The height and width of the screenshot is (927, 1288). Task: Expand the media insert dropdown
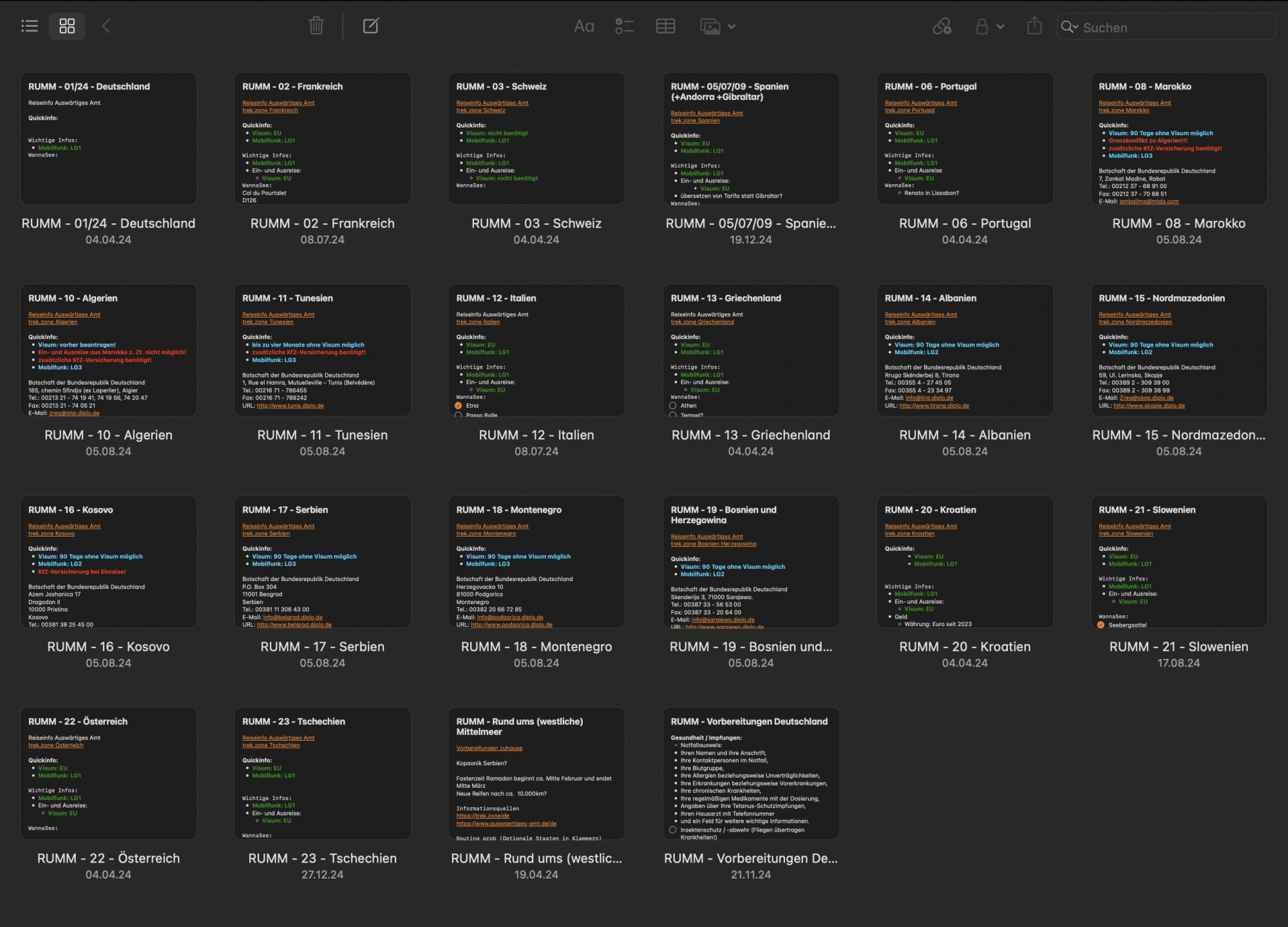[732, 26]
